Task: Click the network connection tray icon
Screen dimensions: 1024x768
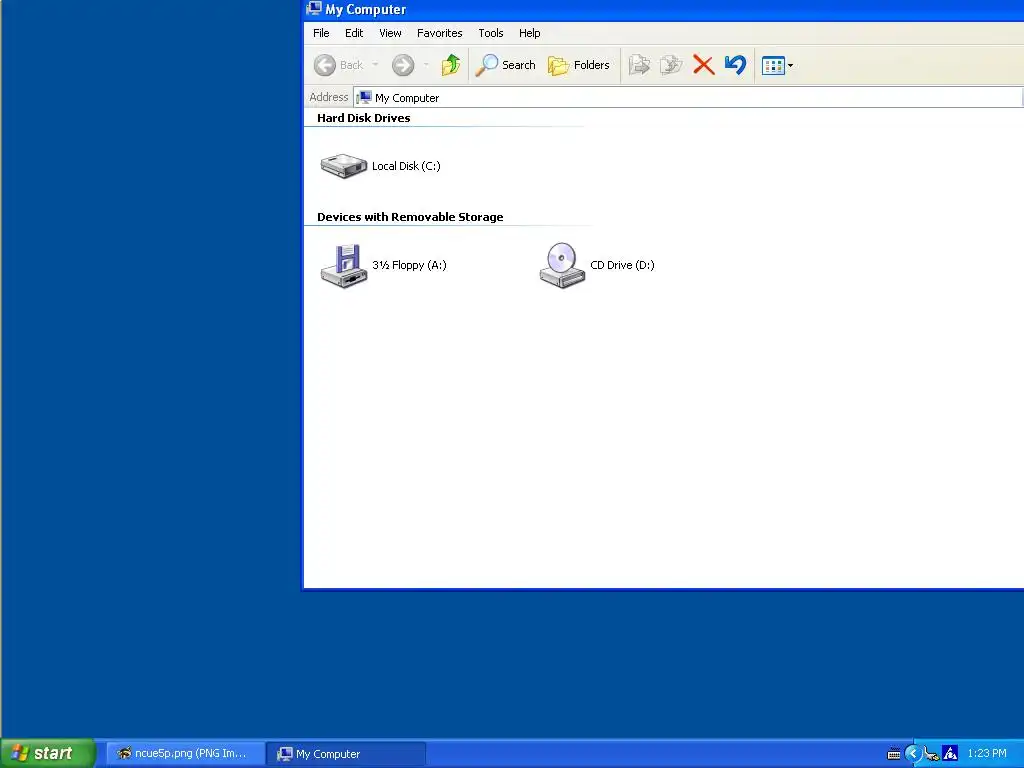Action: [x=931, y=754]
